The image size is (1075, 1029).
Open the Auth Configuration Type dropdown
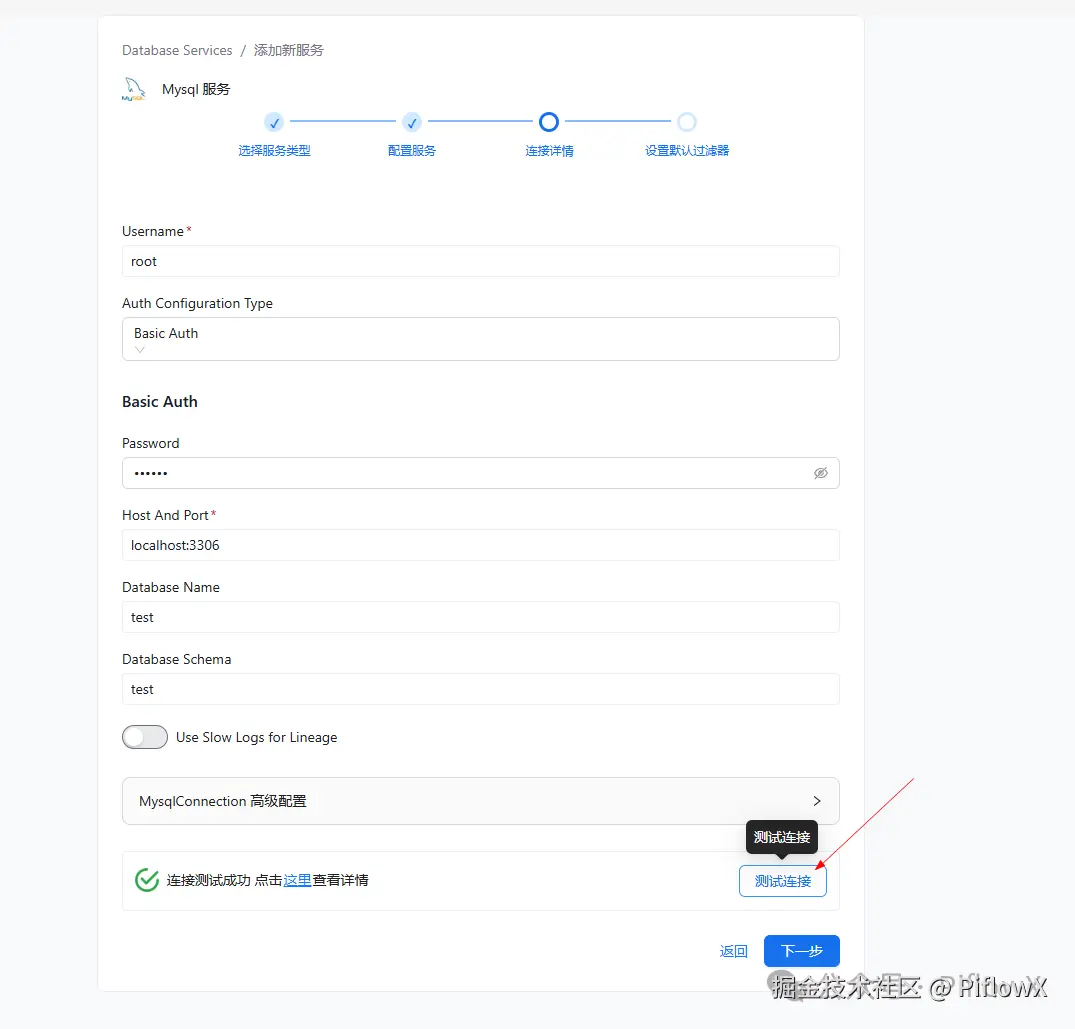481,339
